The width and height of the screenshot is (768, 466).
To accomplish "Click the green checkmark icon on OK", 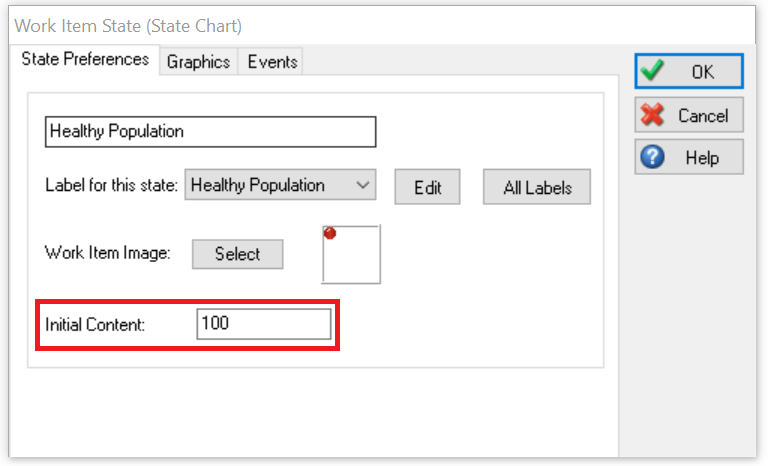I will (652, 70).
